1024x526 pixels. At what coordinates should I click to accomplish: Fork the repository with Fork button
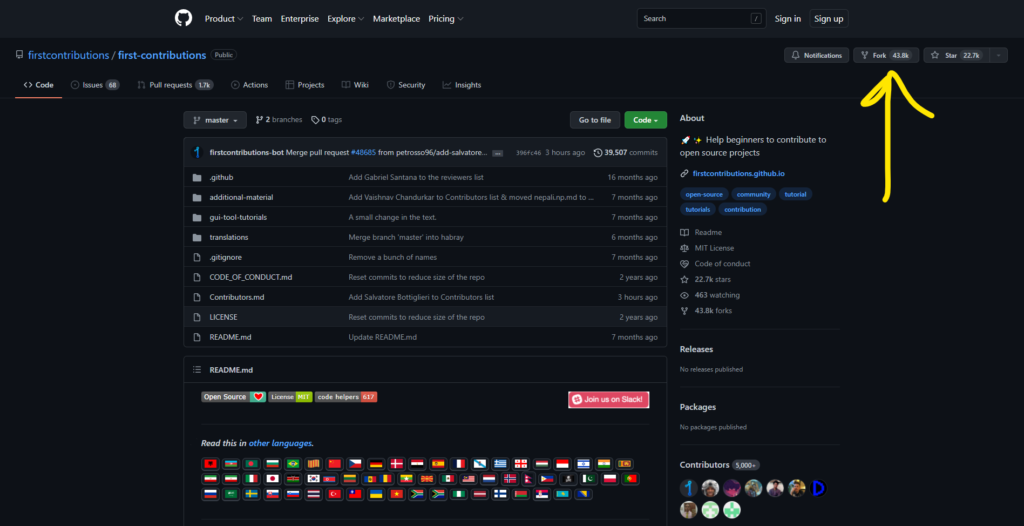click(886, 56)
